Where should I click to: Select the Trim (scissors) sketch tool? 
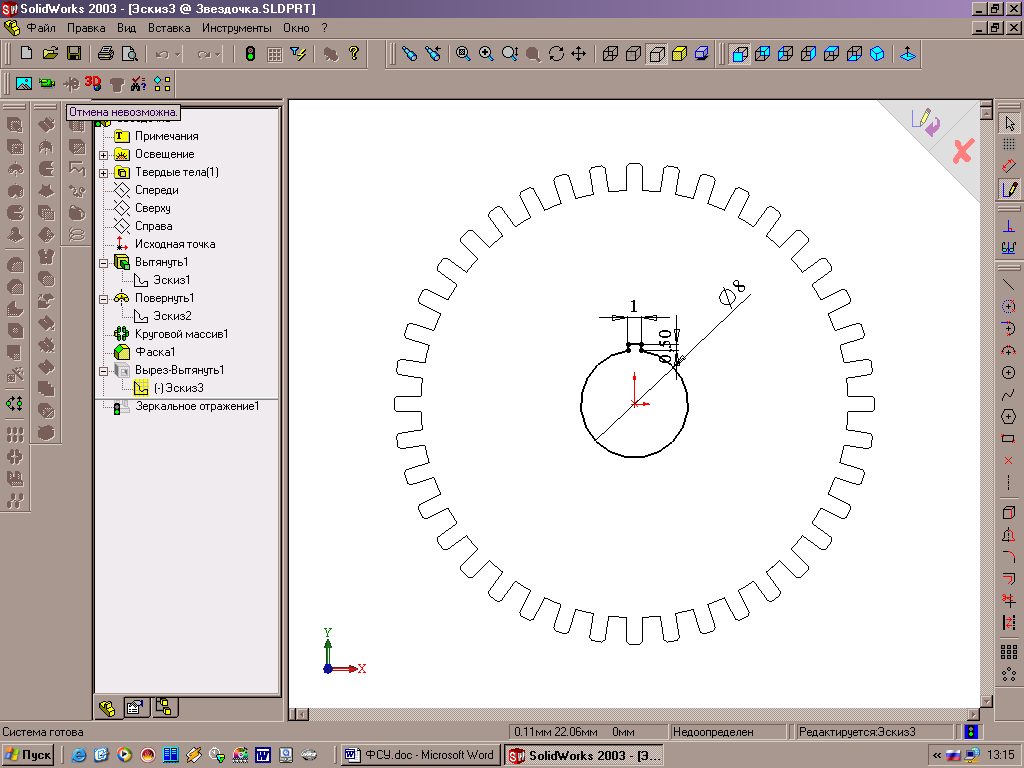point(1009,601)
